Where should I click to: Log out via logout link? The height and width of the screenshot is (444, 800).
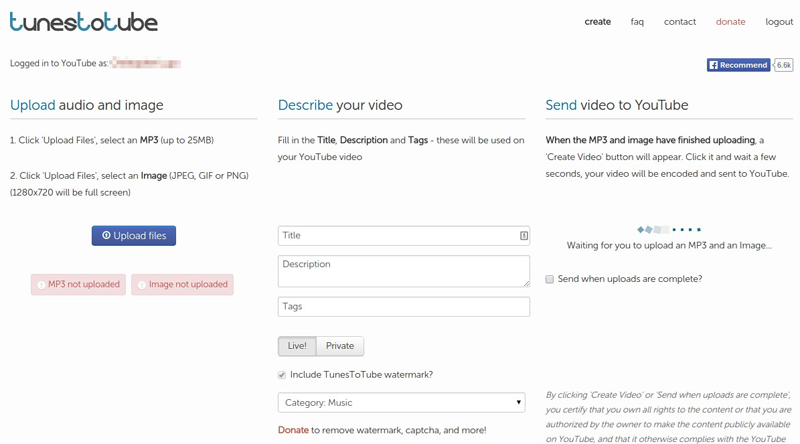coord(779,22)
